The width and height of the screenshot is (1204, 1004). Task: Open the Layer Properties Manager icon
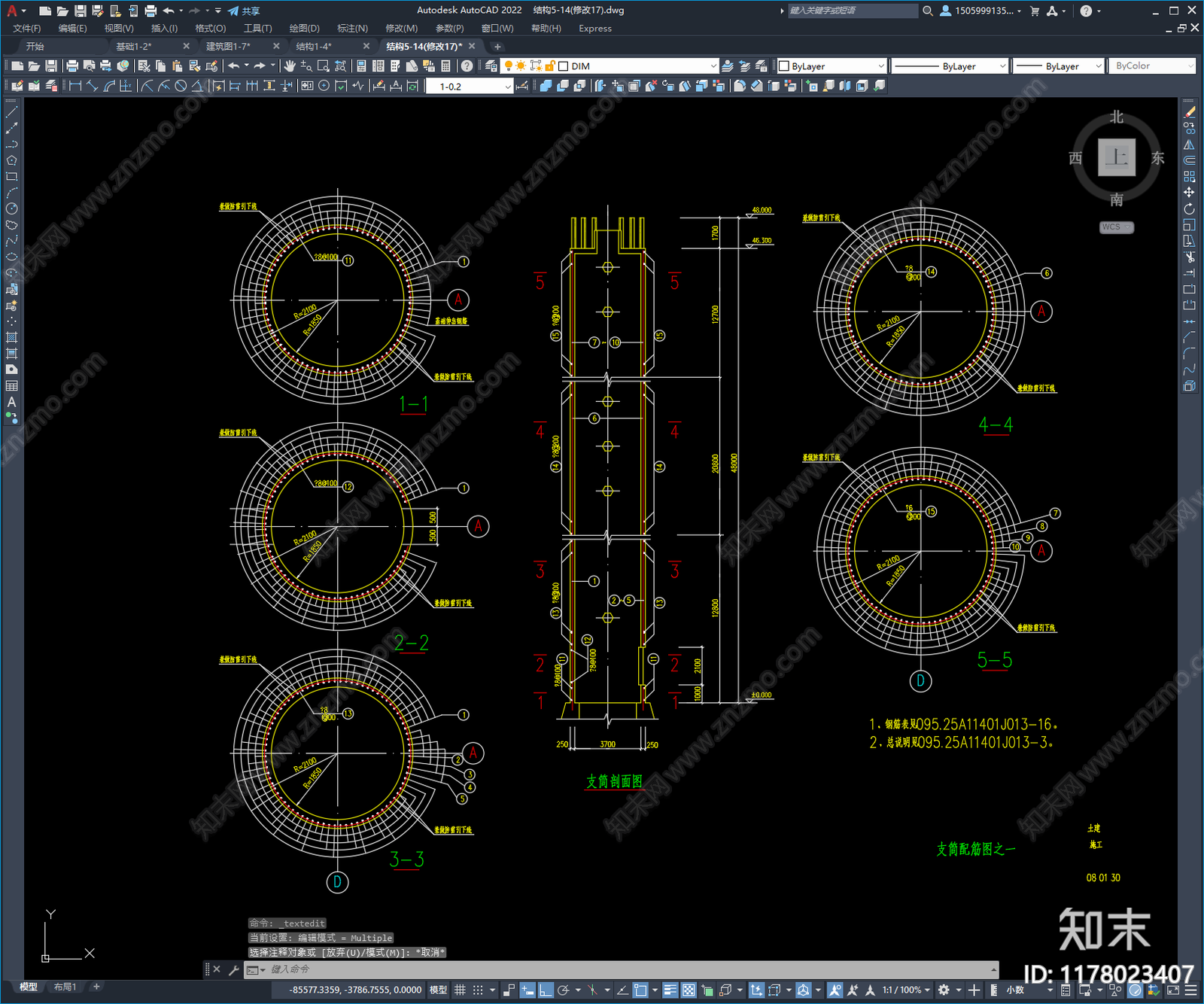pos(491,66)
